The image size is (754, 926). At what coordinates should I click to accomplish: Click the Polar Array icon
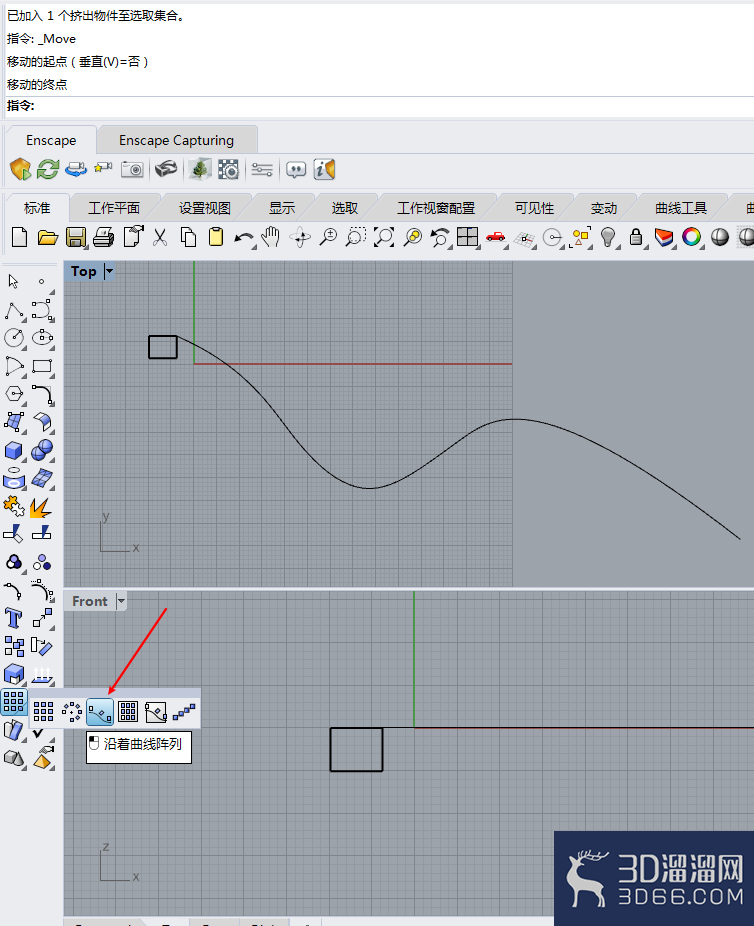coord(72,712)
